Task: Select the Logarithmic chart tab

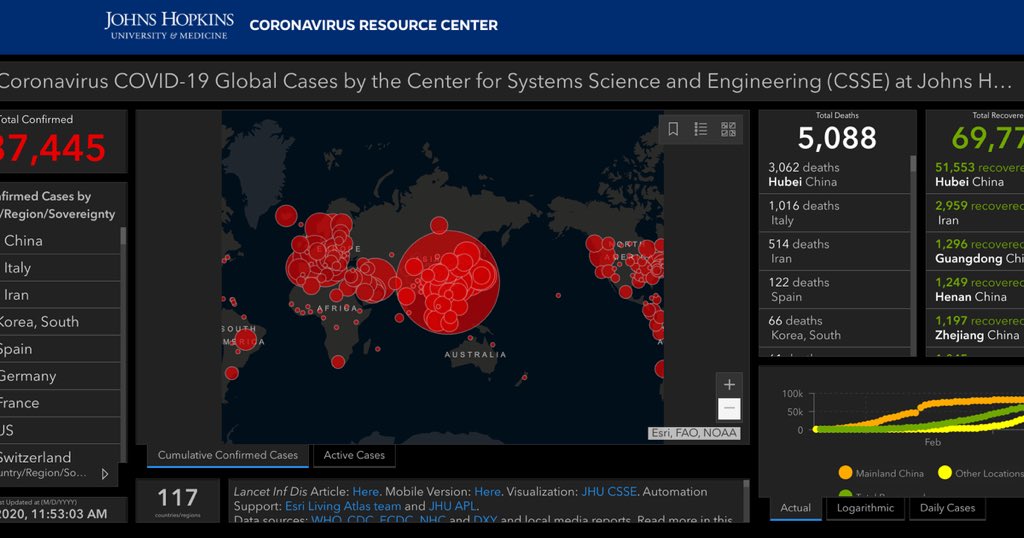Action: pos(865,508)
